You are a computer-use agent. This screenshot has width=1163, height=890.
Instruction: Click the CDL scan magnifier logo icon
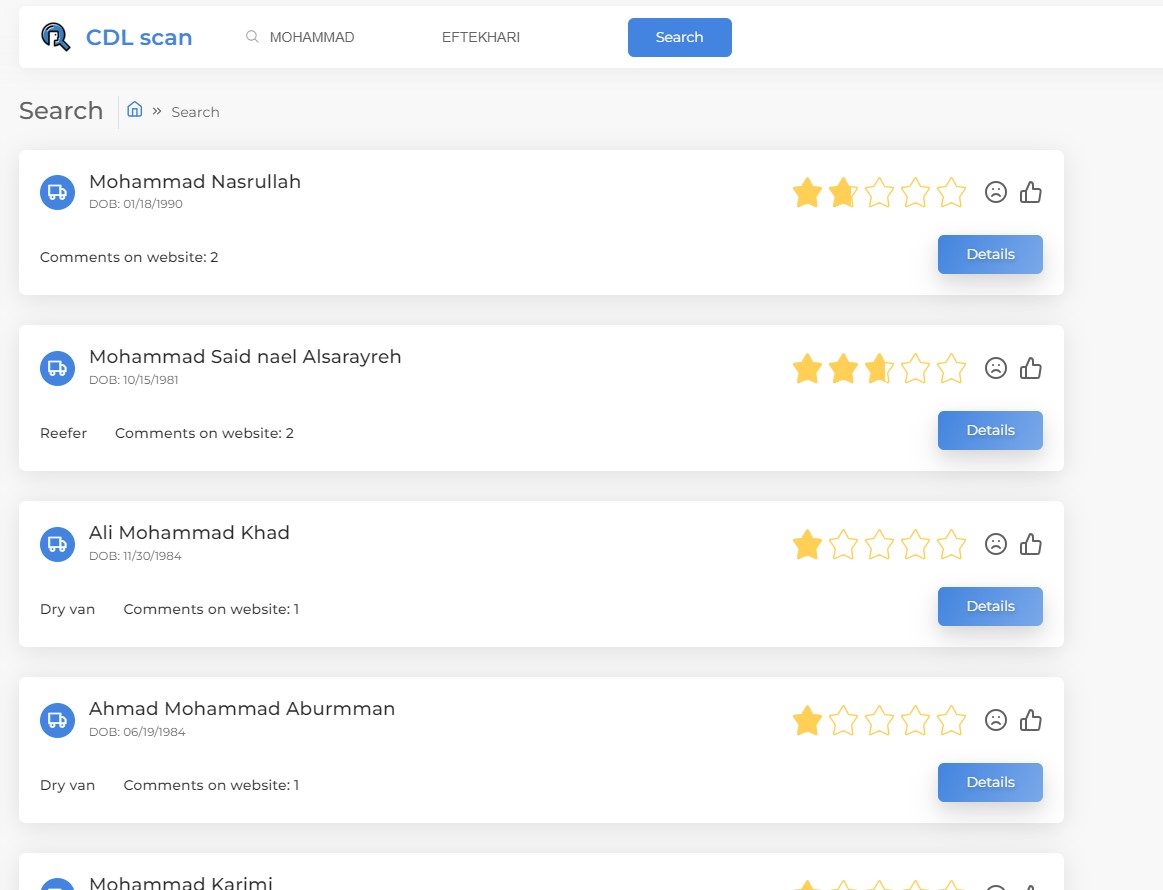(x=56, y=37)
